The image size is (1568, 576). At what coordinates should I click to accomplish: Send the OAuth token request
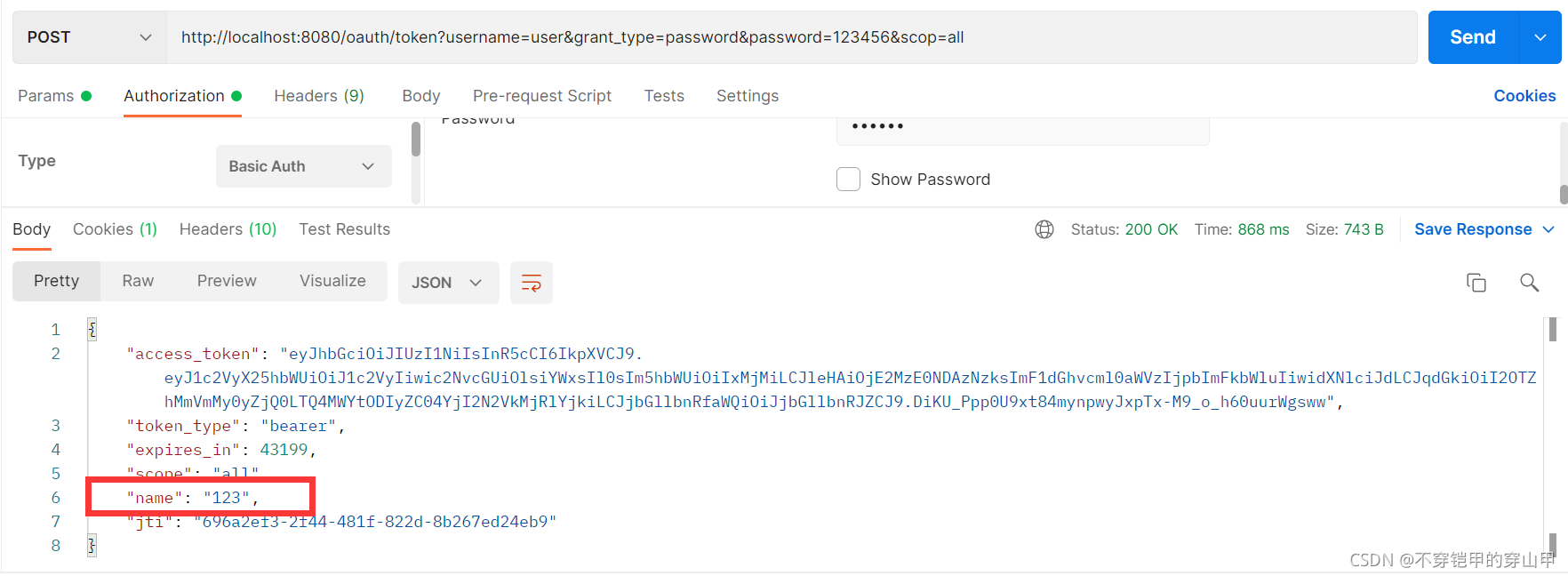click(1472, 37)
